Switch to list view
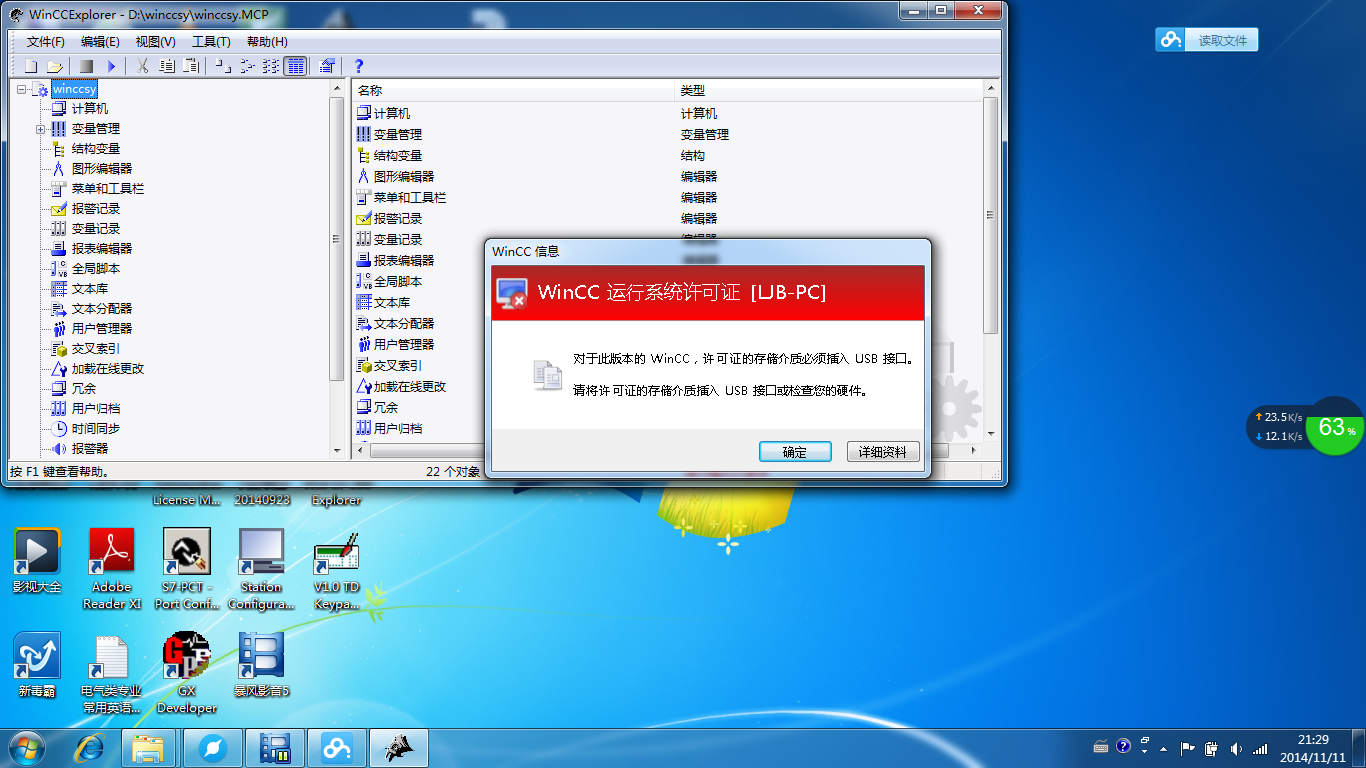The width and height of the screenshot is (1366, 768). pos(271,66)
